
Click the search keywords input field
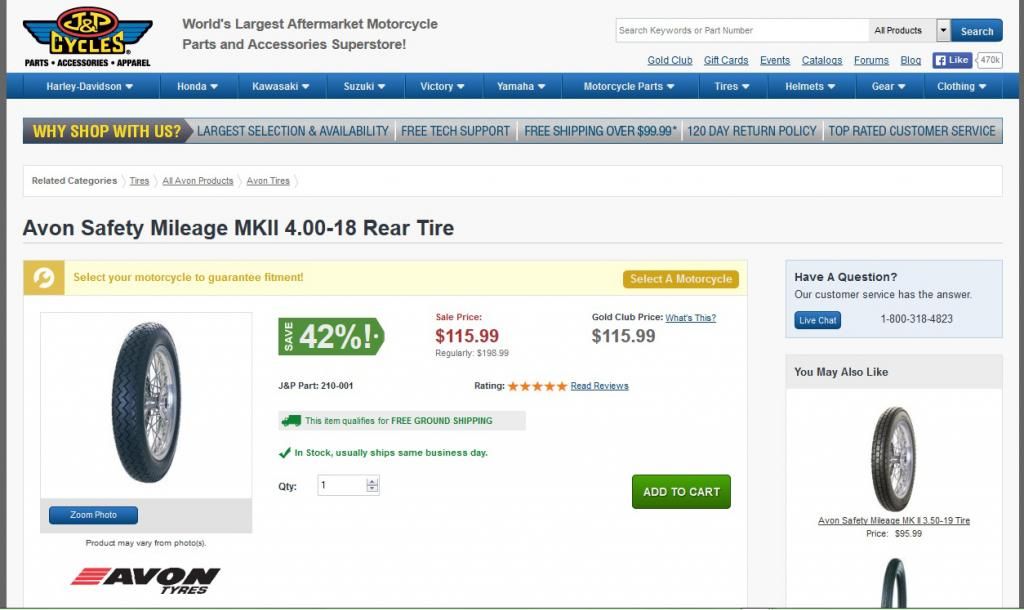click(x=741, y=31)
